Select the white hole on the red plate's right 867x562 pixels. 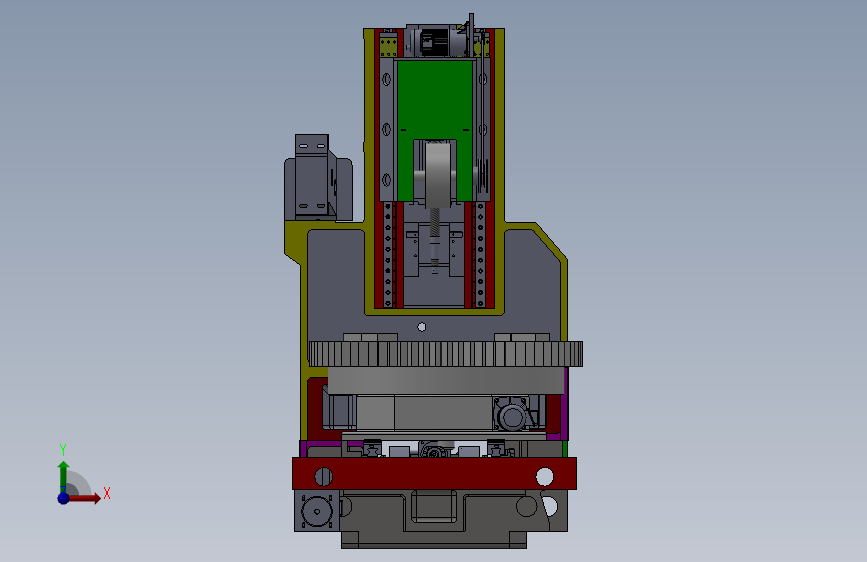(545, 476)
